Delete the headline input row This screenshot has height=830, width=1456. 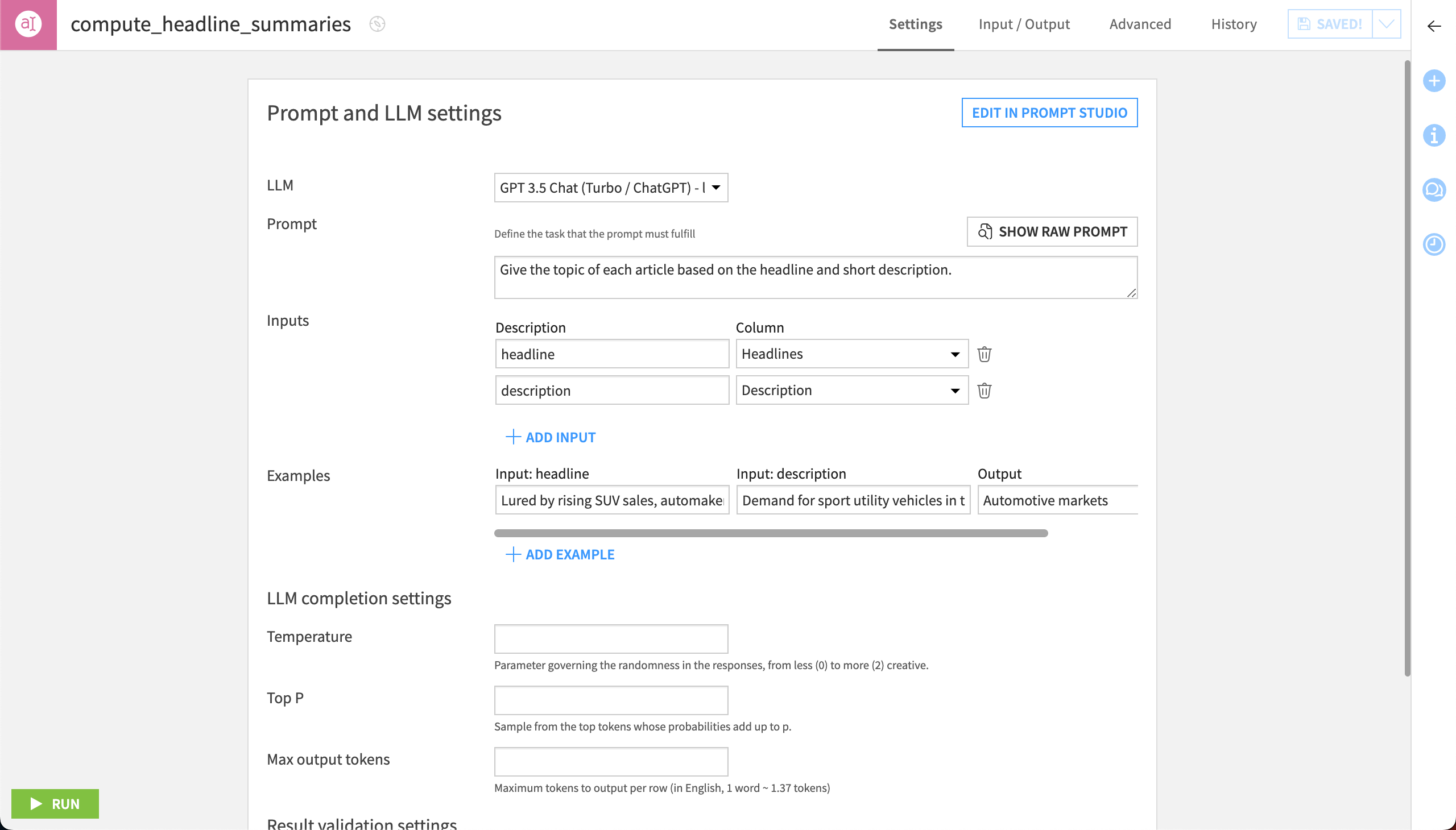point(985,354)
